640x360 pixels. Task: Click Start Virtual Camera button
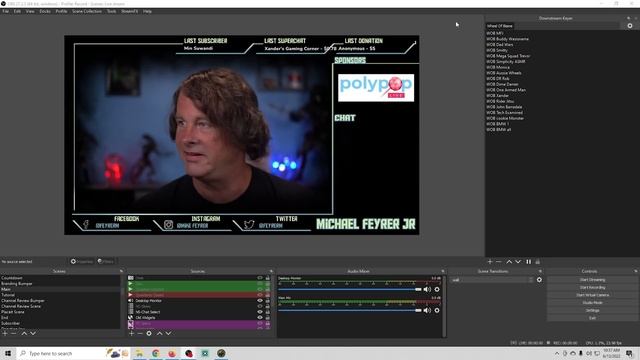592,295
